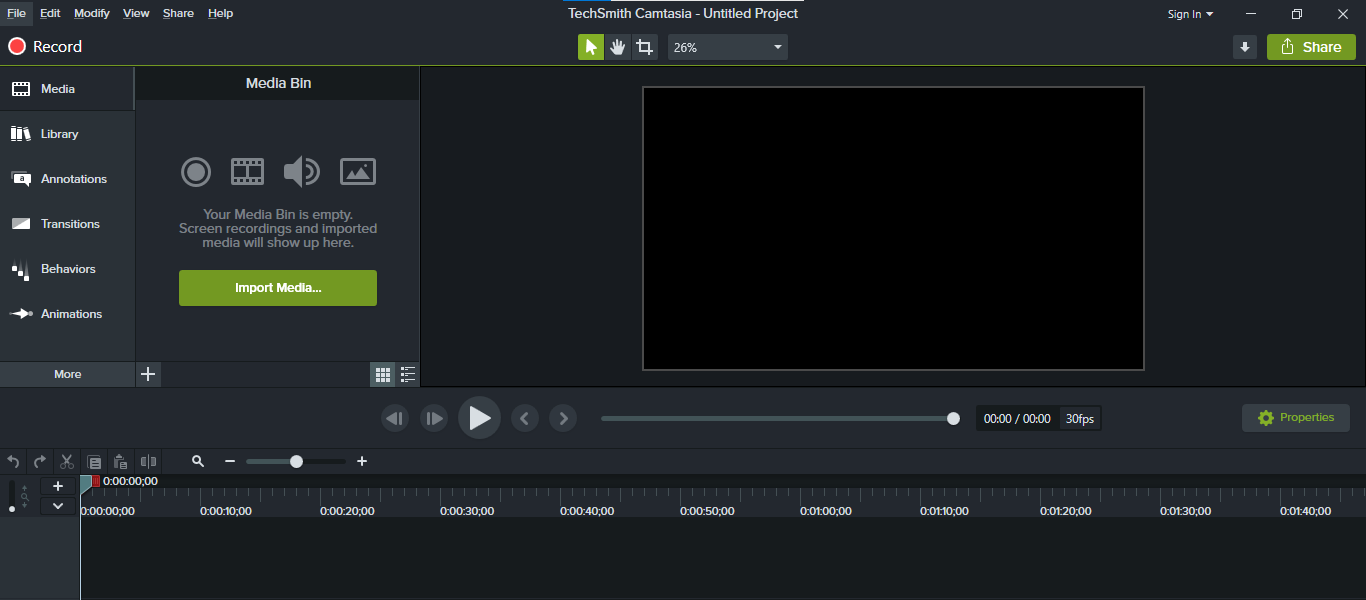This screenshot has width=1366, height=600.
Task: Click the picture image icon in Media Bin
Action: (358, 172)
